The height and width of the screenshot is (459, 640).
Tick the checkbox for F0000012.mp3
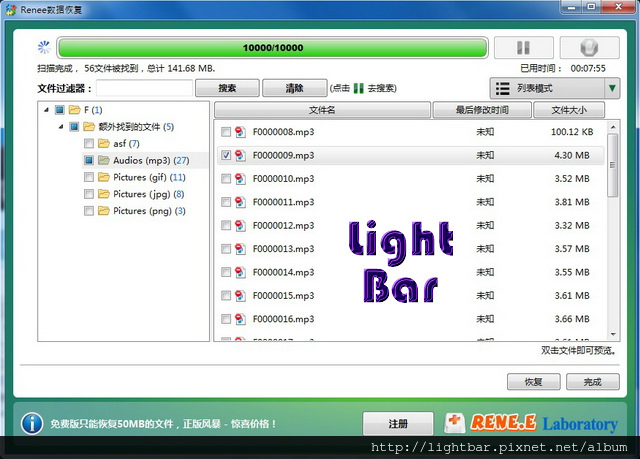(x=226, y=225)
